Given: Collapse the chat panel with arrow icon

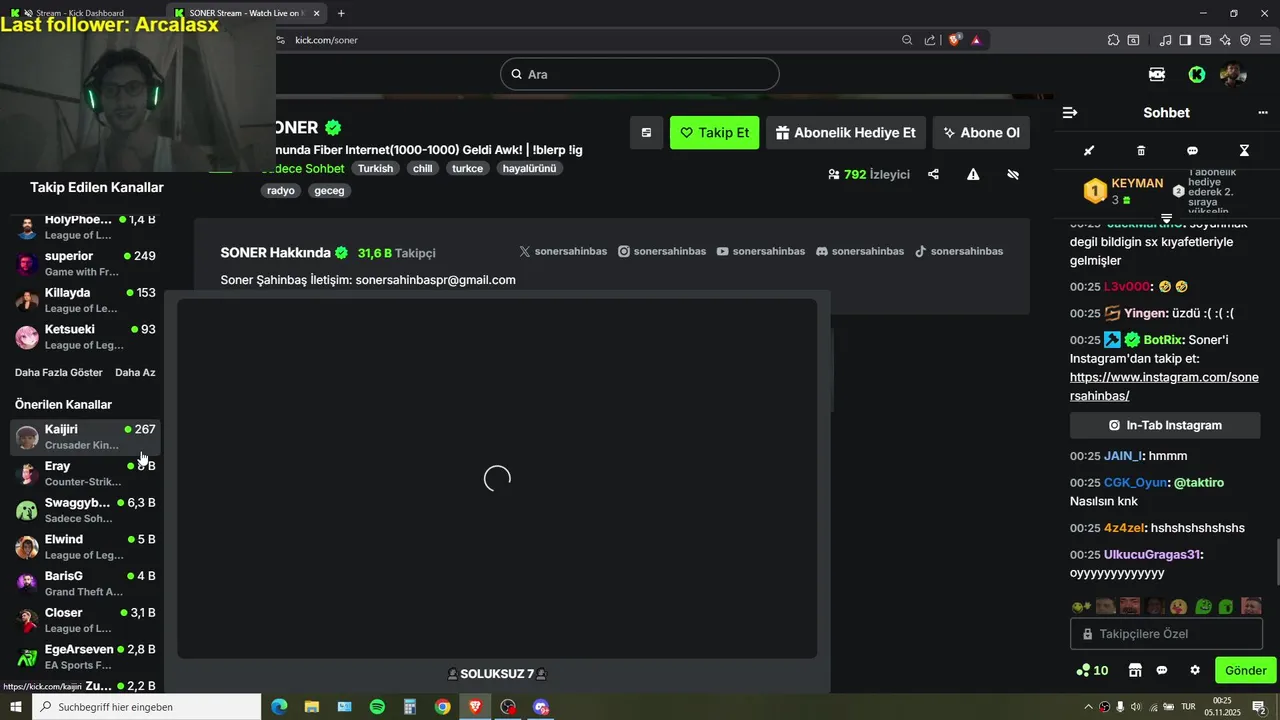Looking at the screenshot, I should tap(1069, 113).
